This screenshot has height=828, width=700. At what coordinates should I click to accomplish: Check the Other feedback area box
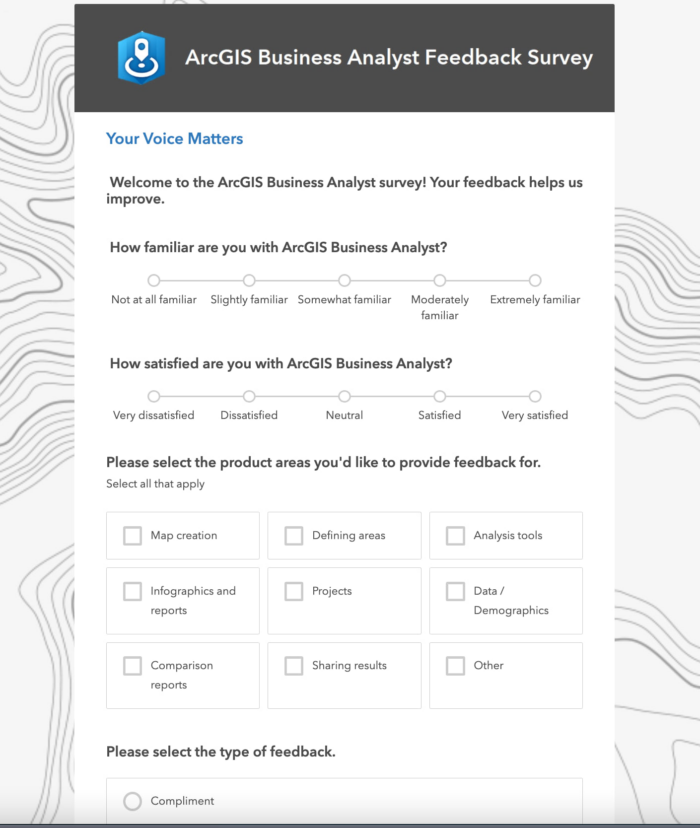click(x=455, y=665)
